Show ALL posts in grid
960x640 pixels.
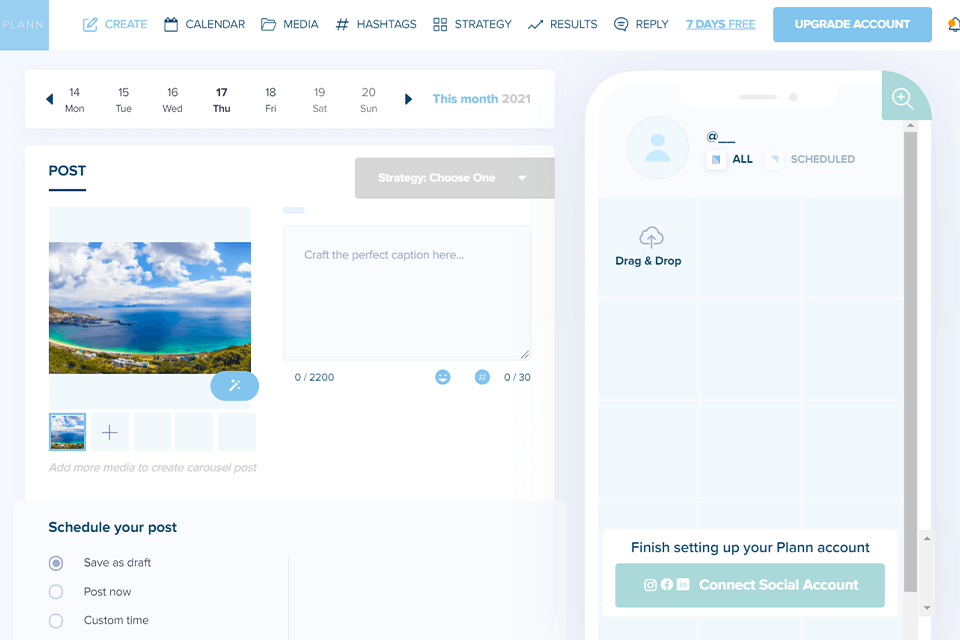(x=730, y=159)
